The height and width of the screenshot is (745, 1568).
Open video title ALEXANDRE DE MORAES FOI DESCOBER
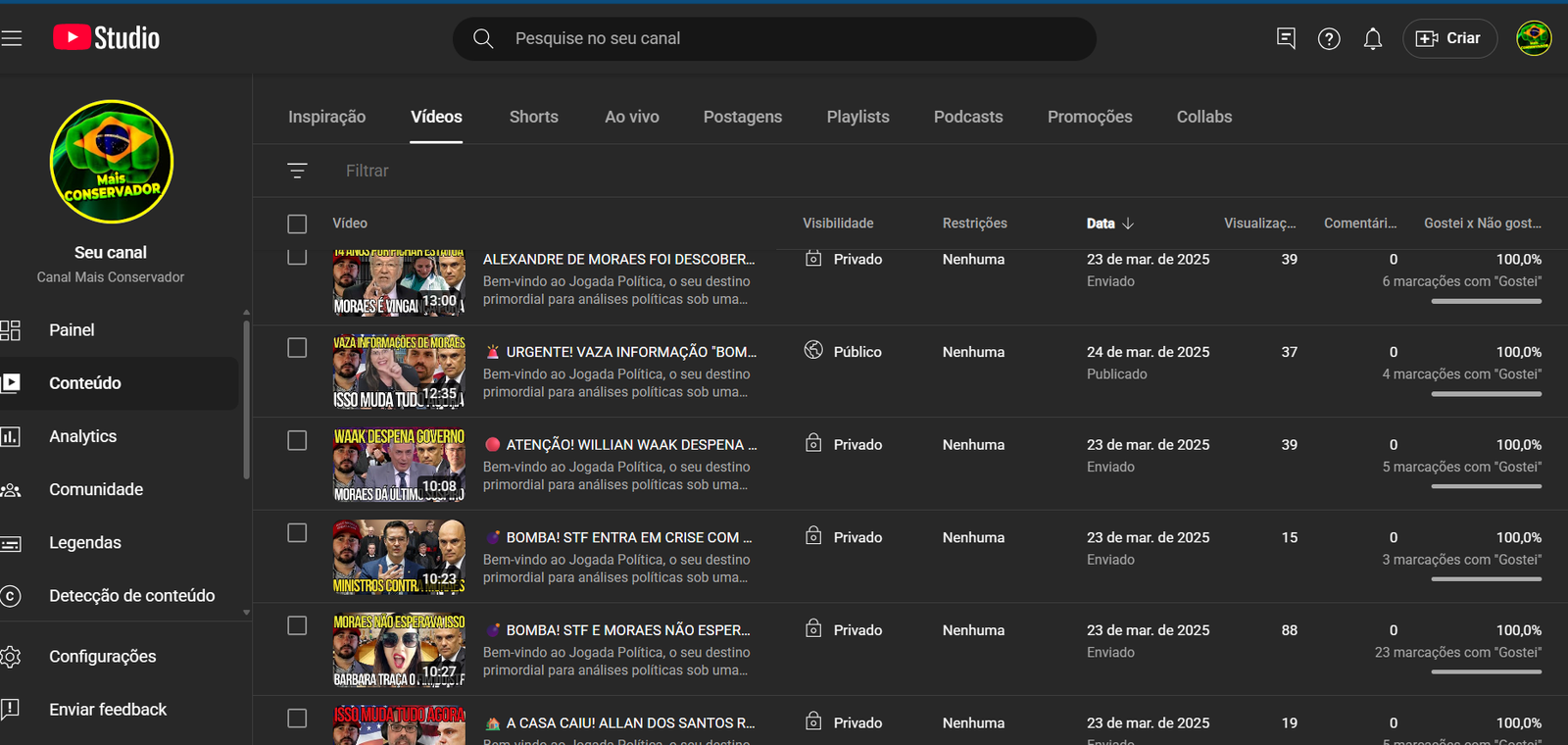619,259
